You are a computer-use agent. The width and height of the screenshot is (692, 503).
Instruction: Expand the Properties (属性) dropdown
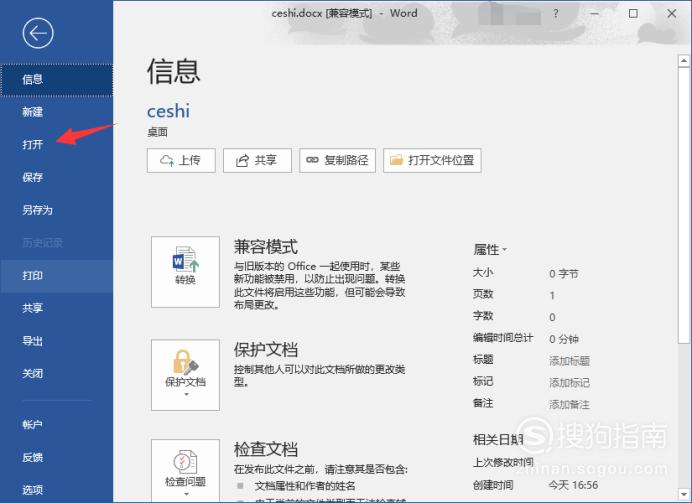click(x=490, y=250)
